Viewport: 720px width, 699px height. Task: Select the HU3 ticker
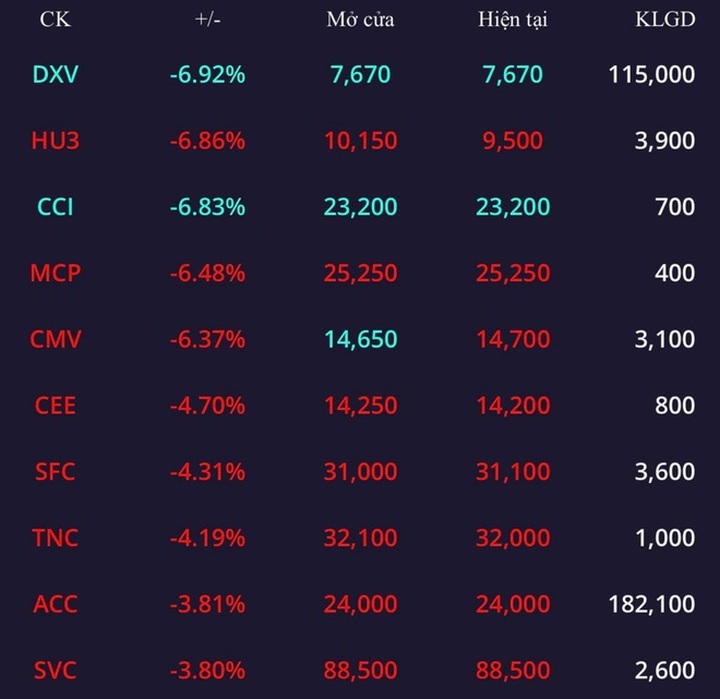(x=55, y=141)
